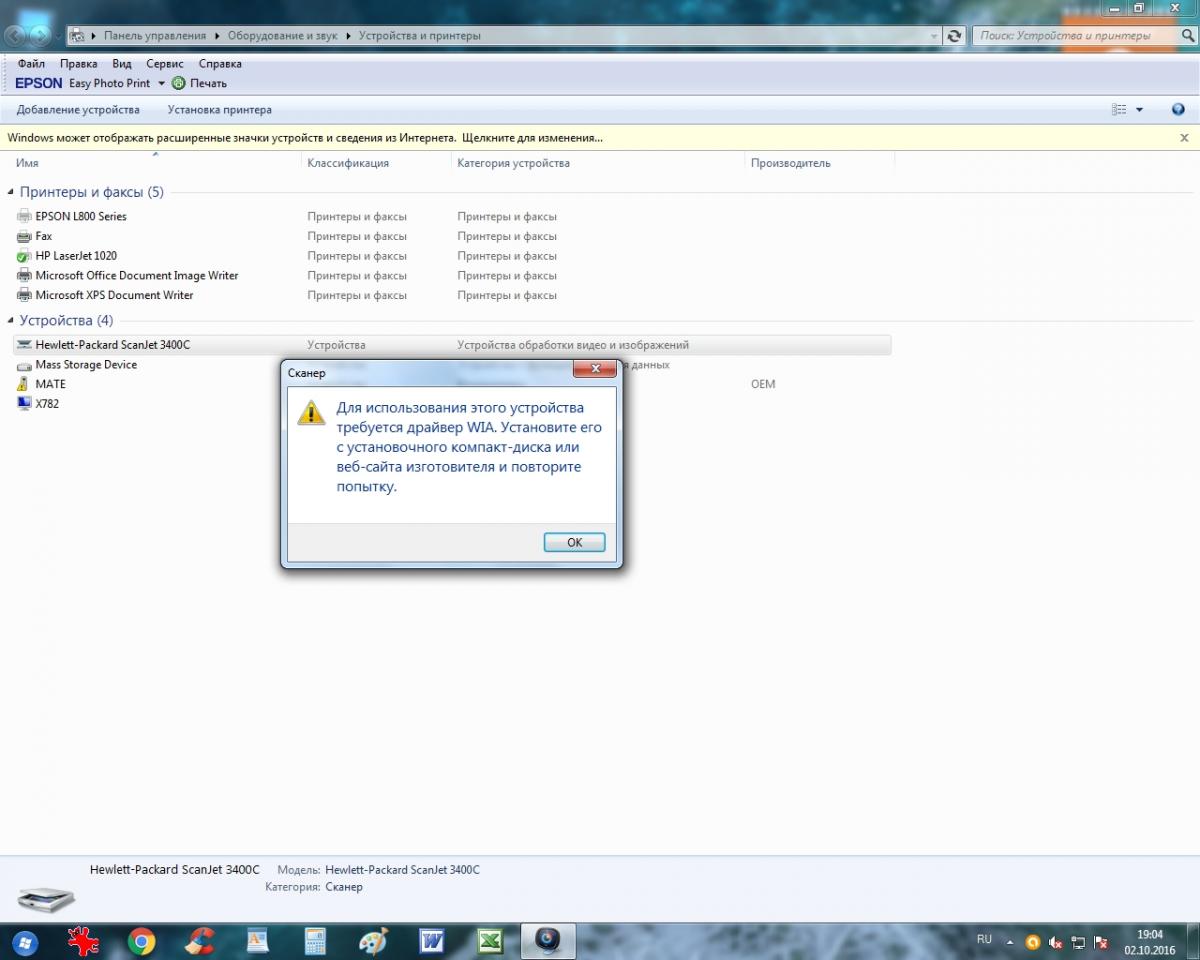Select the EPSON L800 Series printer icon
The height and width of the screenshot is (960, 1200).
25,216
